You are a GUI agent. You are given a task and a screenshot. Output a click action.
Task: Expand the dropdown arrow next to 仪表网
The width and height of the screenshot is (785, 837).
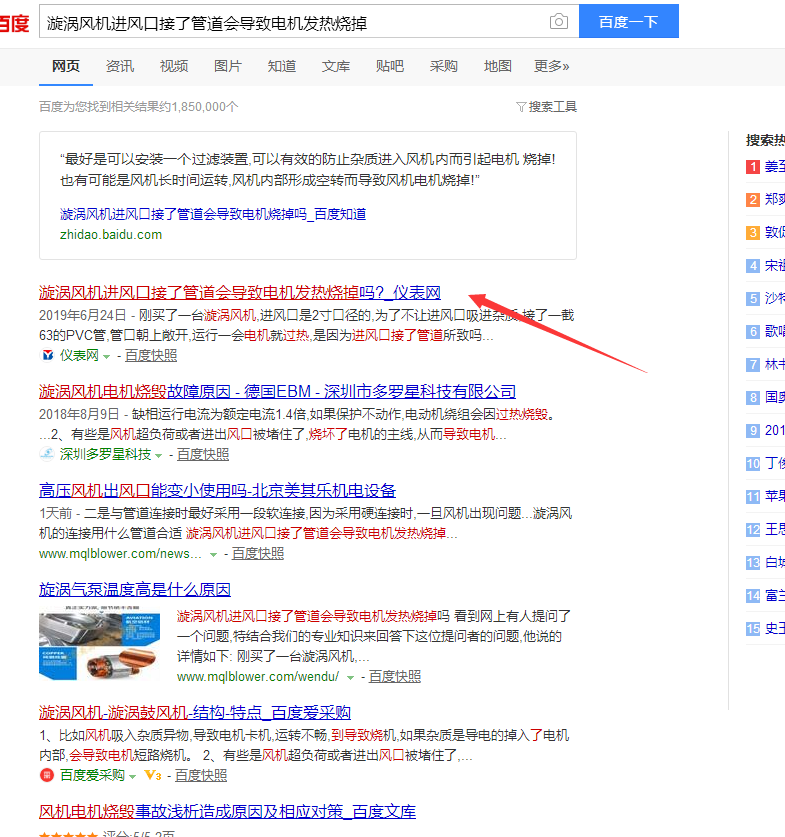[x=106, y=357]
